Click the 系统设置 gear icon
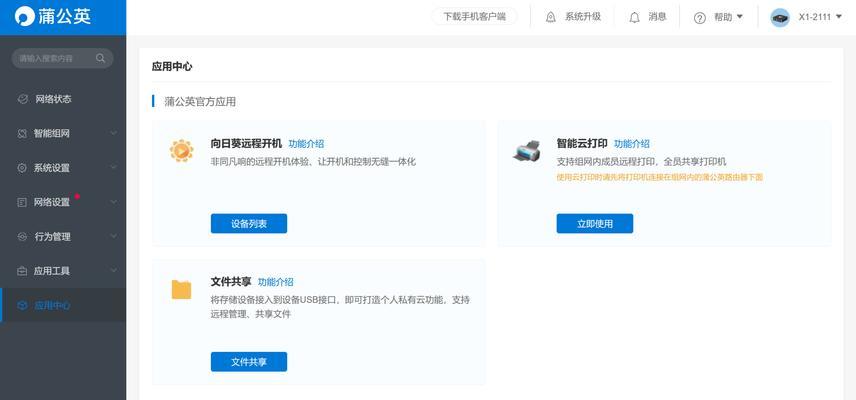Image resolution: width=856 pixels, height=400 pixels. [22, 168]
